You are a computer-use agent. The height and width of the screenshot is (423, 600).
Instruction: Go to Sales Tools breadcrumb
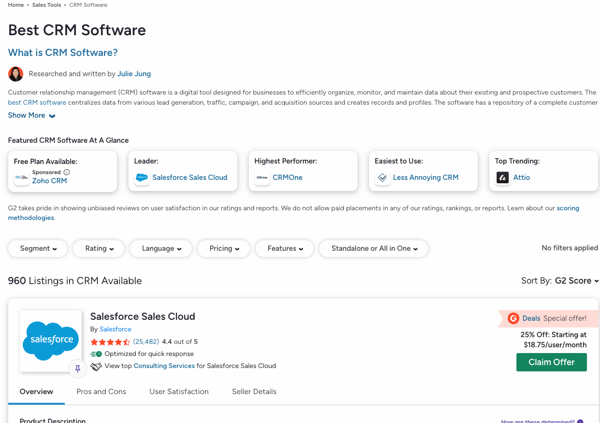[x=46, y=5]
